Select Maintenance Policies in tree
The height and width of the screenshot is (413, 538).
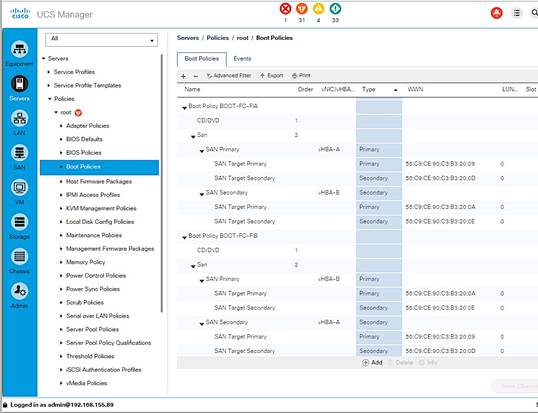pos(94,235)
